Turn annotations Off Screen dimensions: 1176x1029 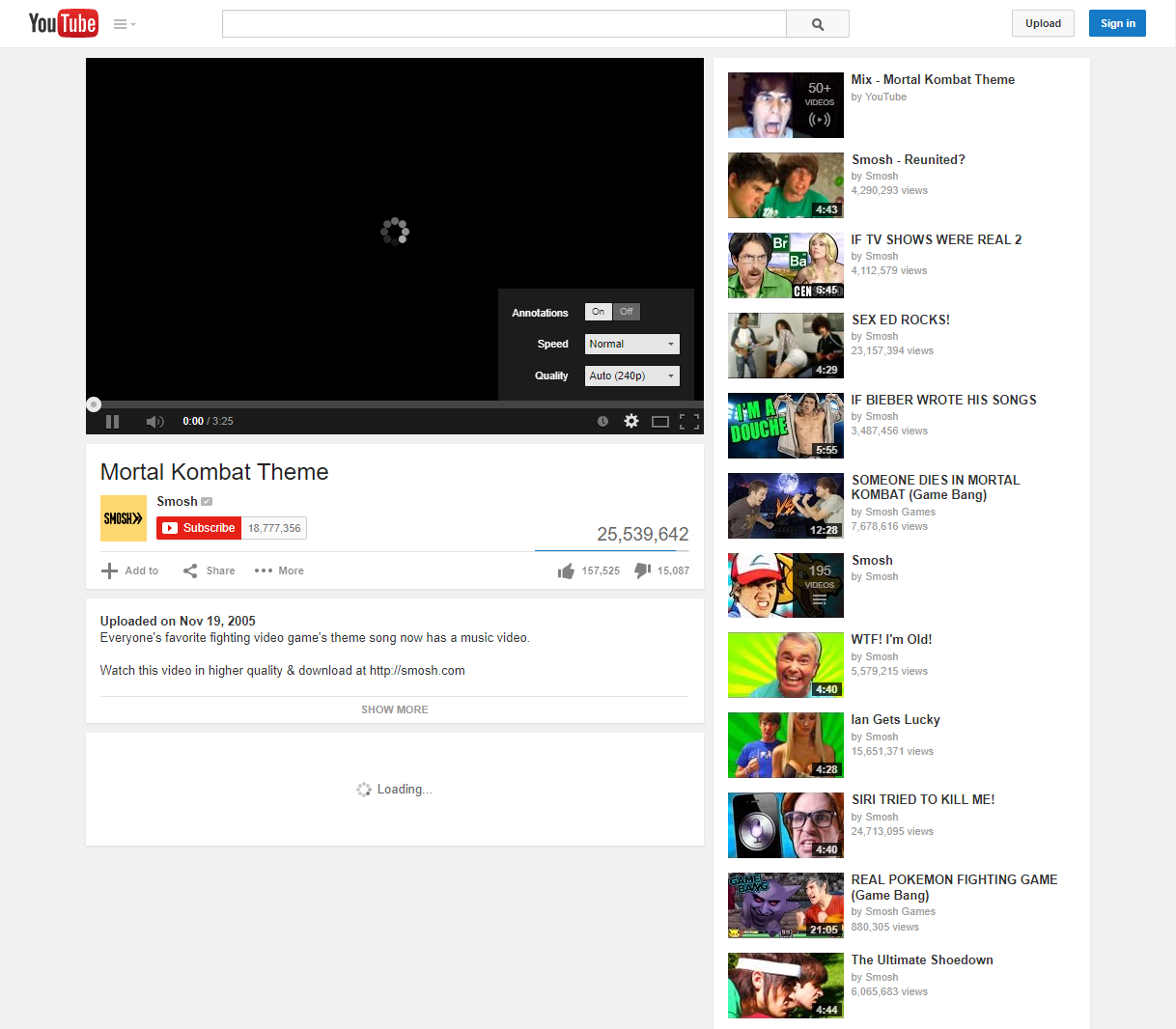click(x=627, y=312)
